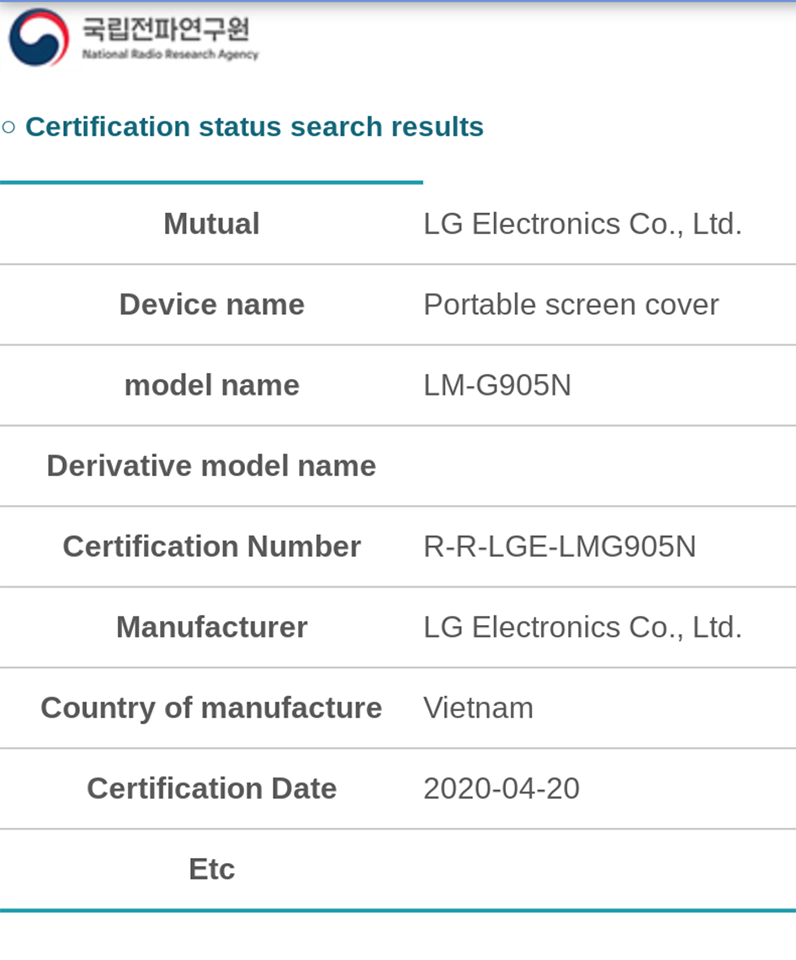This screenshot has width=796, height=960.
Task: Click the model name row label
Action: pos(211,385)
